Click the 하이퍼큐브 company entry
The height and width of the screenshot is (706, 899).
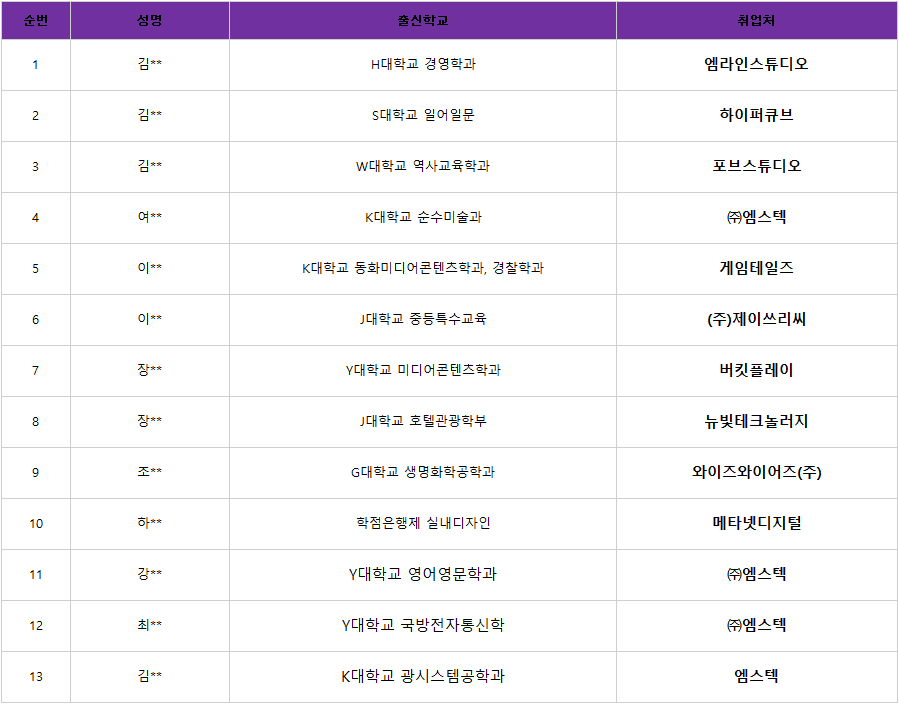click(756, 115)
